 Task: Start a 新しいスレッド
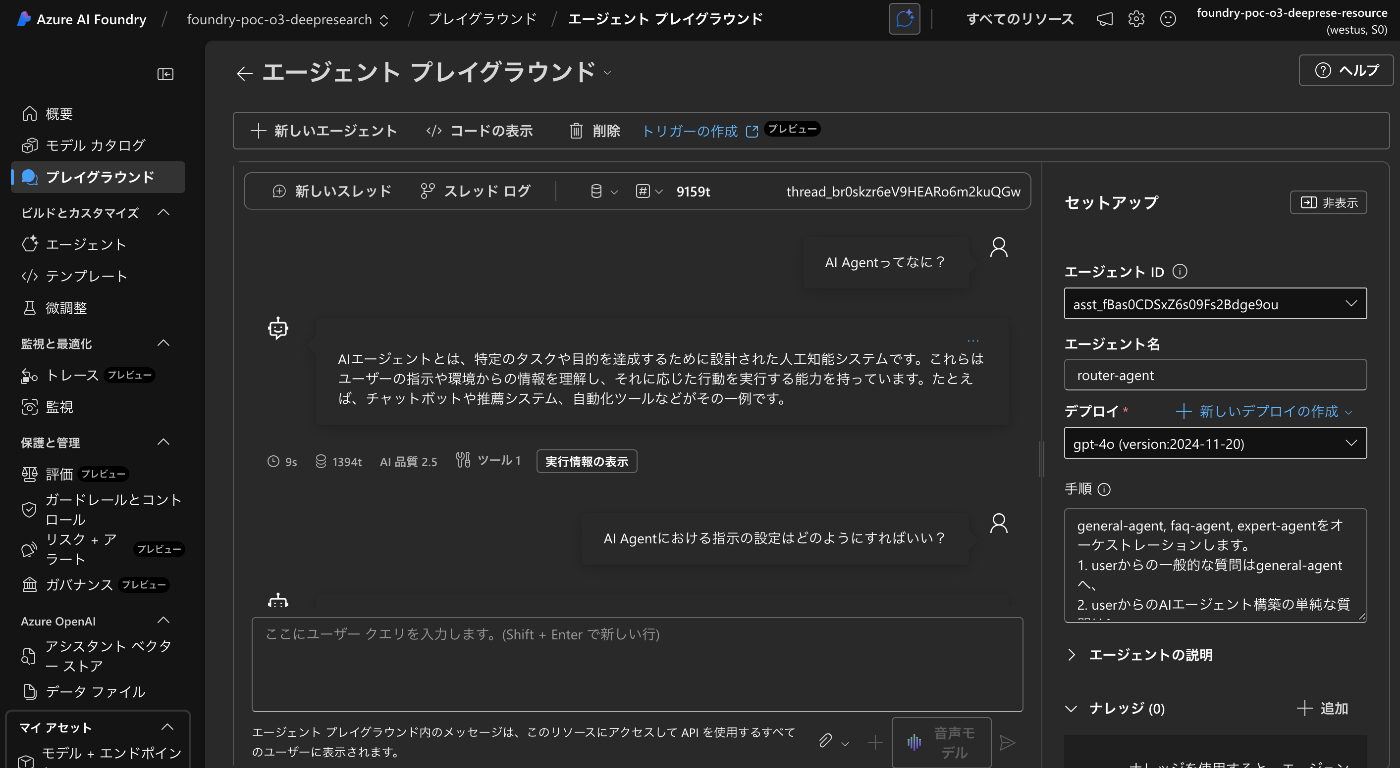click(331, 191)
